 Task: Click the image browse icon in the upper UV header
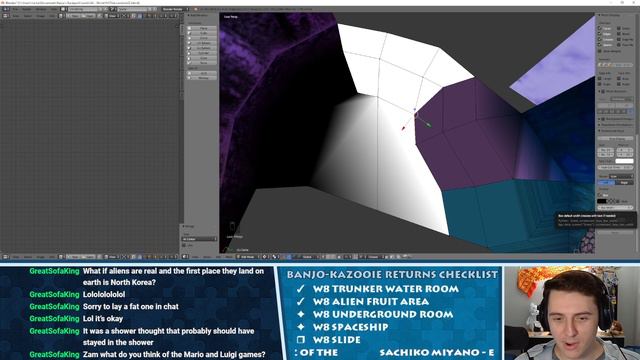click(x=60, y=16)
